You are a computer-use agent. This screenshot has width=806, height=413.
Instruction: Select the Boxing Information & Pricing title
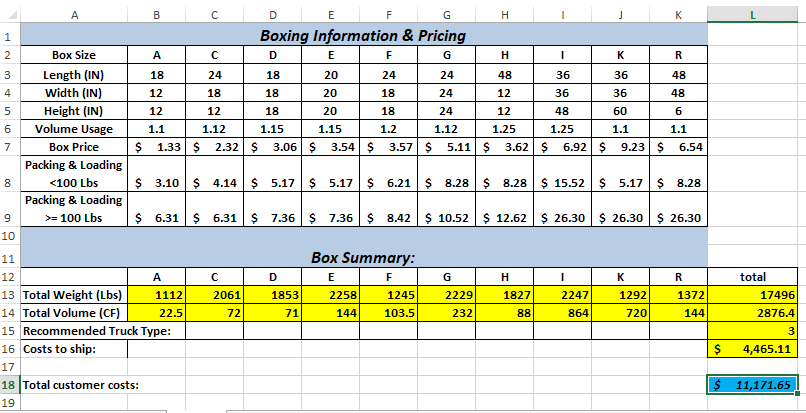point(363,35)
